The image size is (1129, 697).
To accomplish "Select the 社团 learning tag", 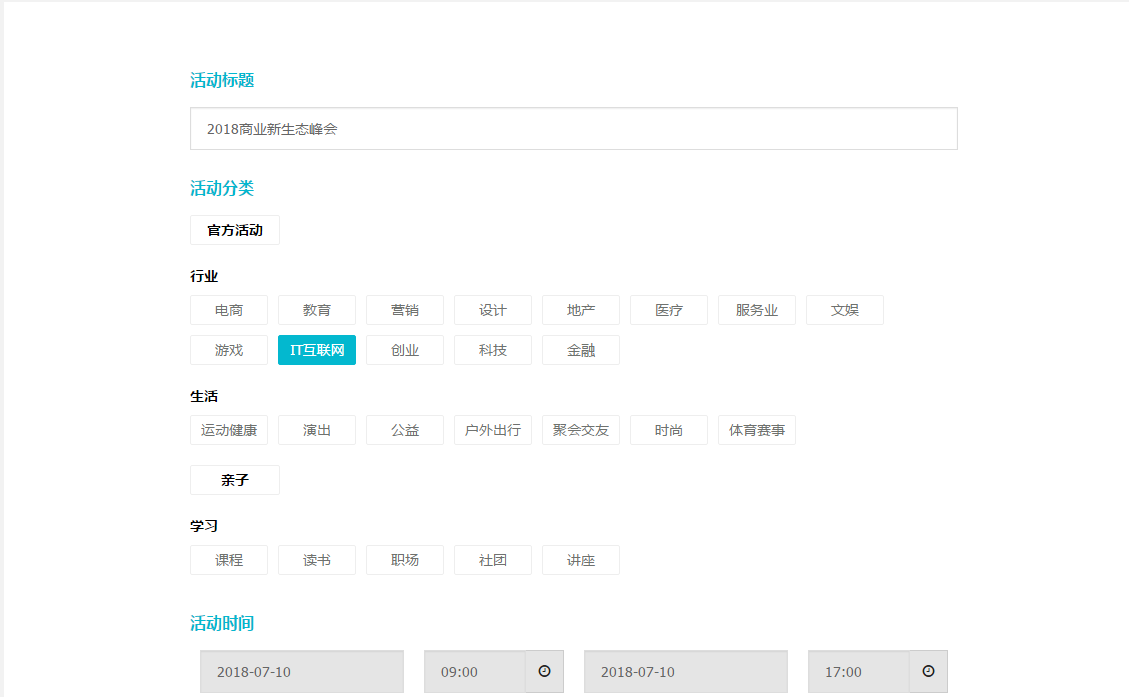I will (x=492, y=560).
